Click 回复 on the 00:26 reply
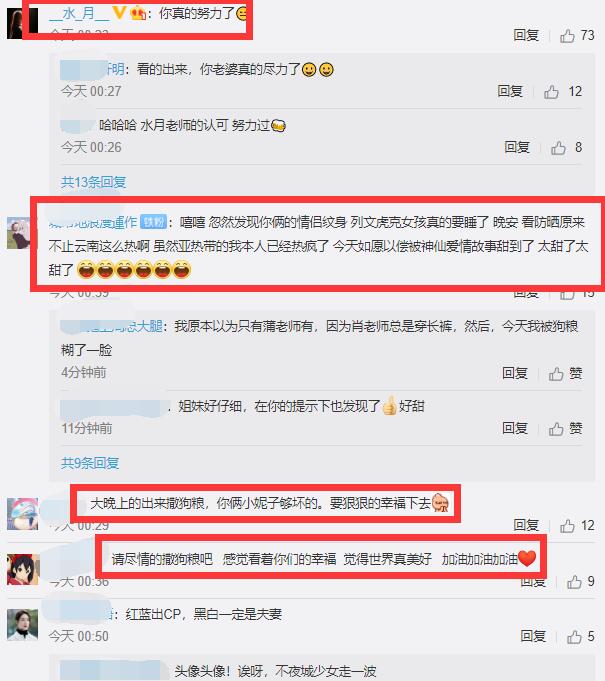The image size is (605, 681). click(517, 147)
